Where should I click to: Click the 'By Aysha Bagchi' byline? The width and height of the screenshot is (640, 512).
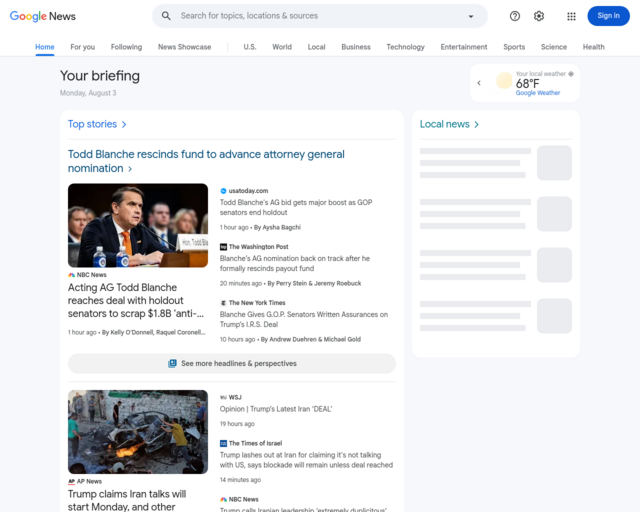pos(277,227)
